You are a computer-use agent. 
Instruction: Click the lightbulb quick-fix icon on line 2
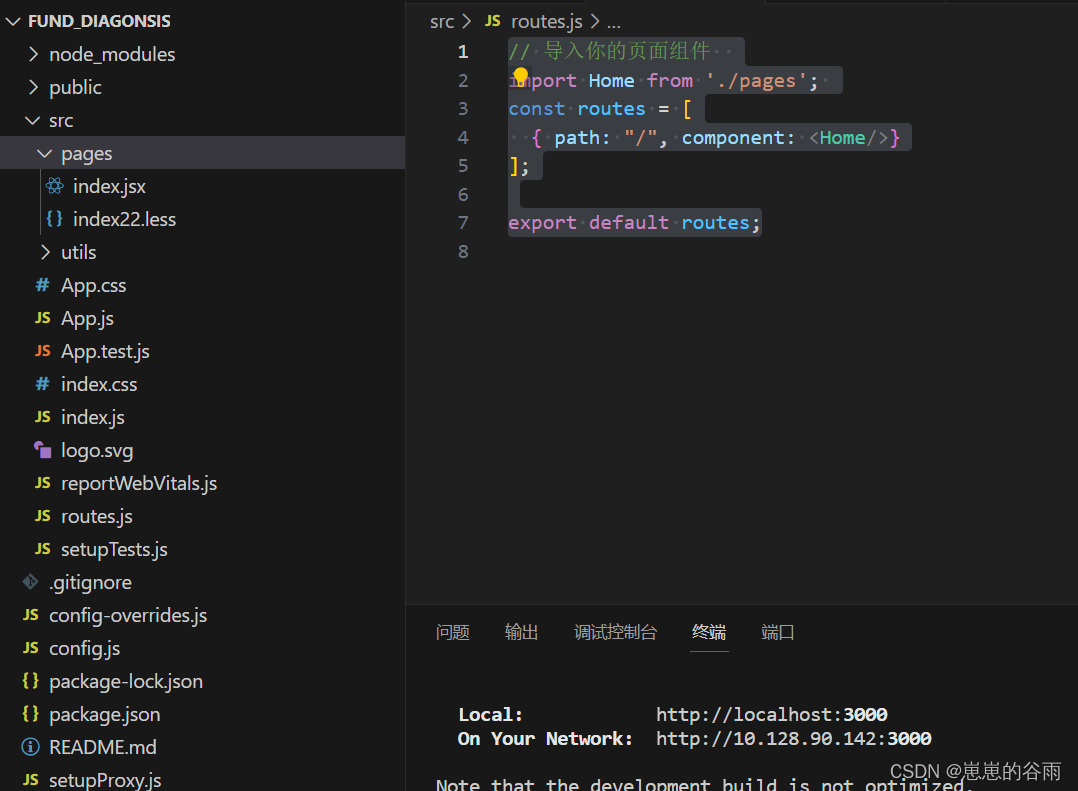coord(520,76)
